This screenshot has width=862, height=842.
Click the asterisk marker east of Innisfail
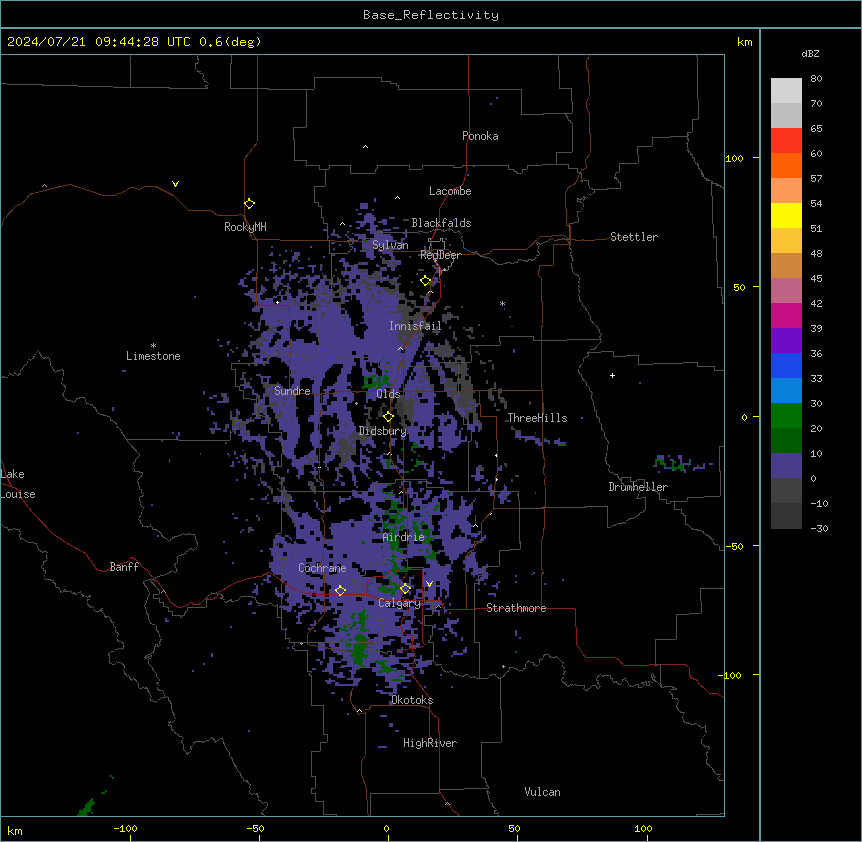click(502, 303)
